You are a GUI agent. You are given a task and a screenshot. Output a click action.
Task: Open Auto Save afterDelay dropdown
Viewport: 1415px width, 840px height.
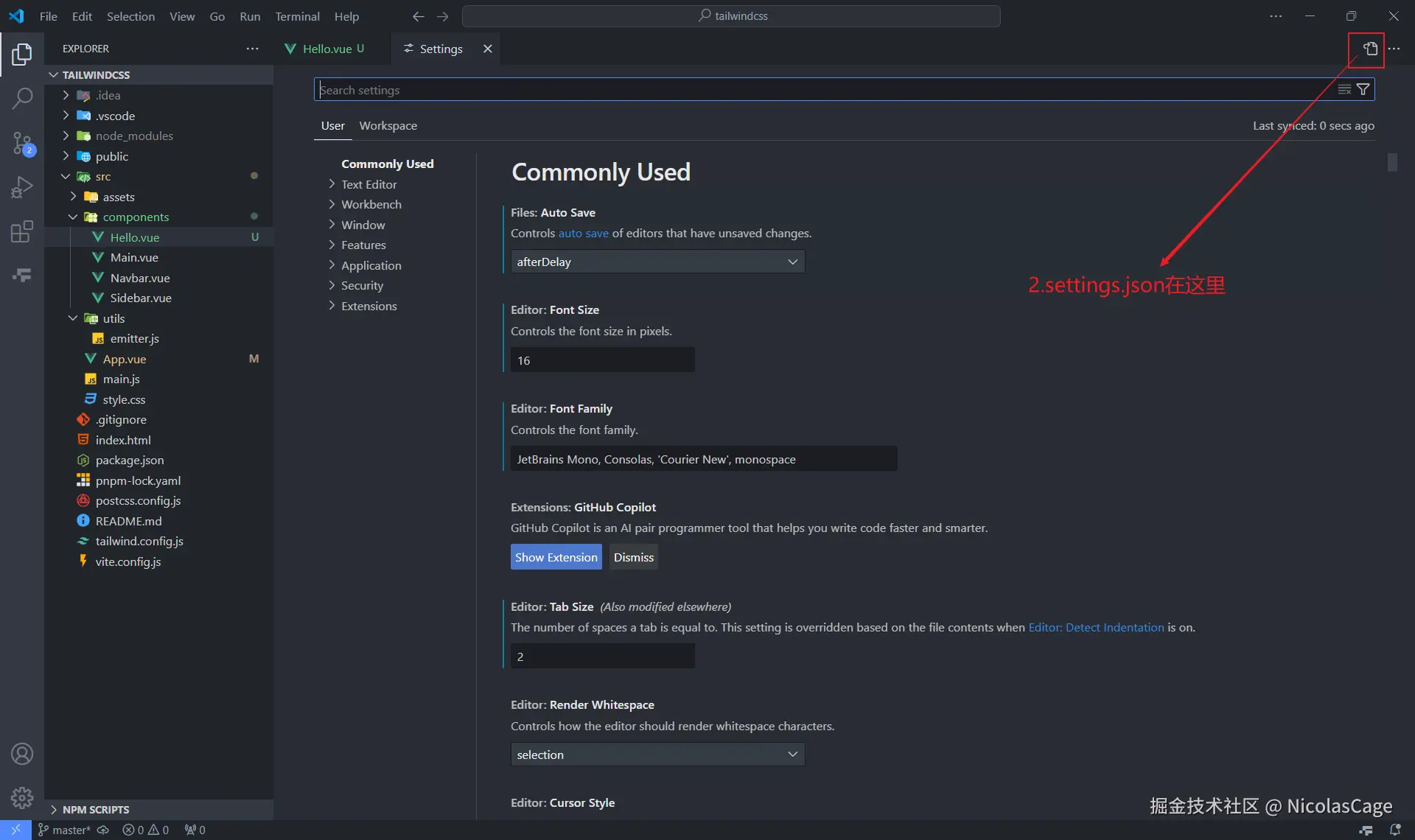click(657, 262)
